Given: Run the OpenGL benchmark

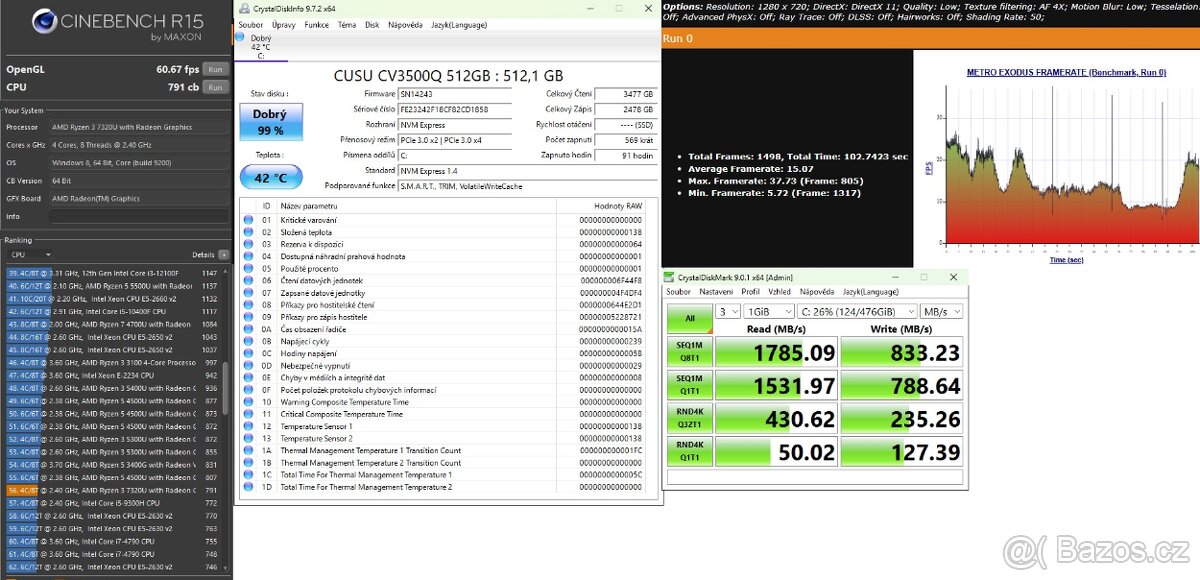Looking at the screenshot, I should [x=215, y=69].
